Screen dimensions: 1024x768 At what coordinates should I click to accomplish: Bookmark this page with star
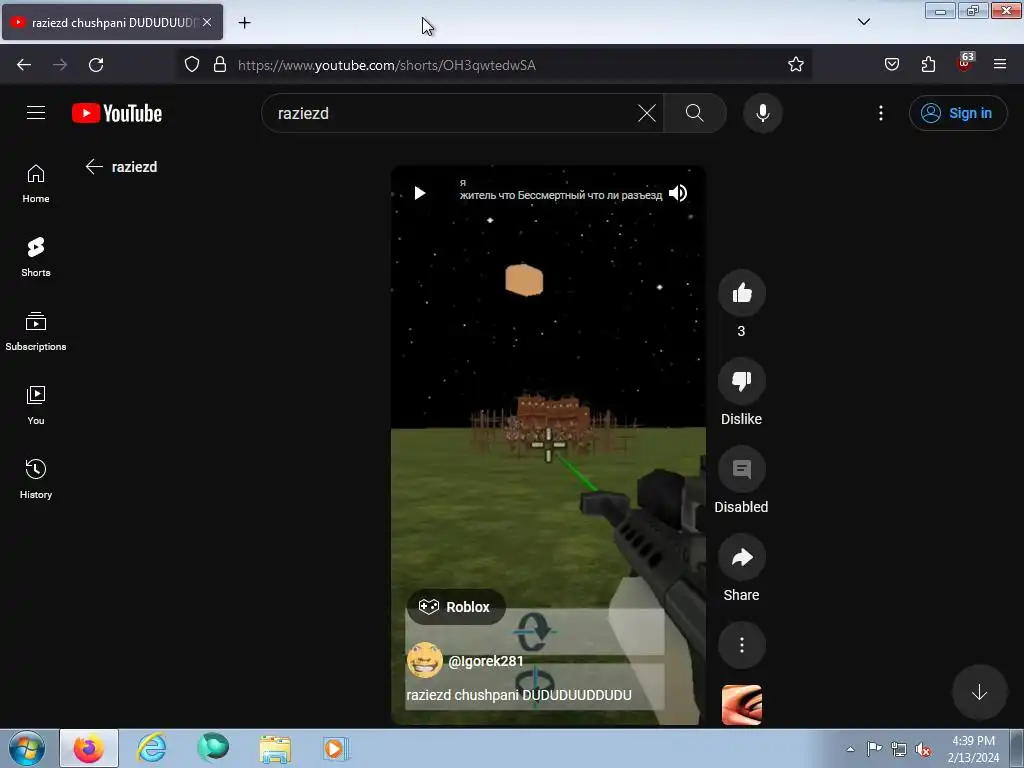pyautogui.click(x=795, y=64)
